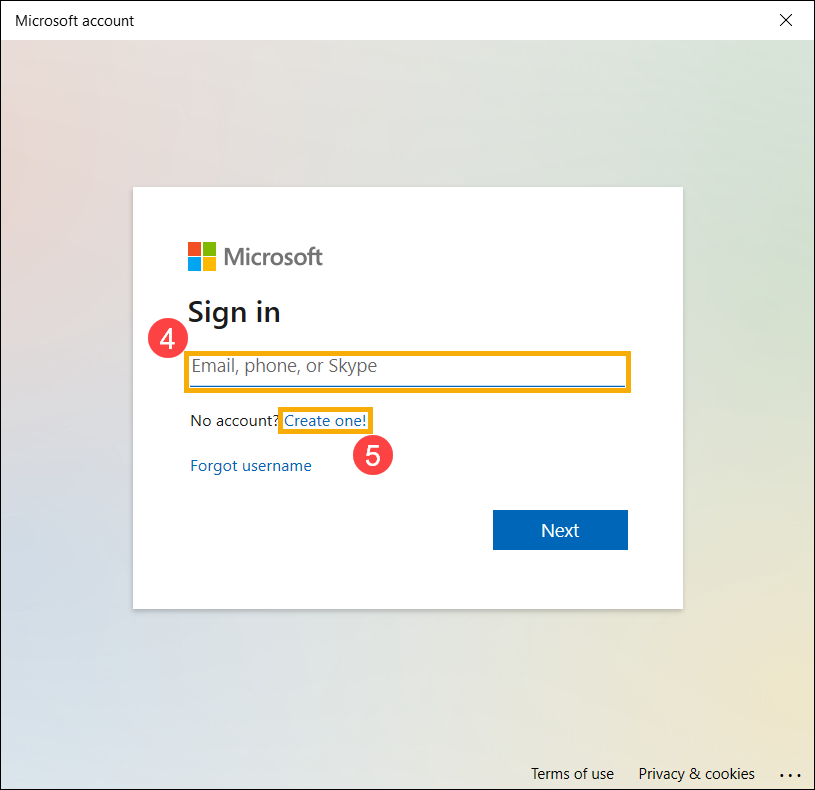Close the Microsoft account window
Screen dimensions: 815x790
tap(785, 20)
